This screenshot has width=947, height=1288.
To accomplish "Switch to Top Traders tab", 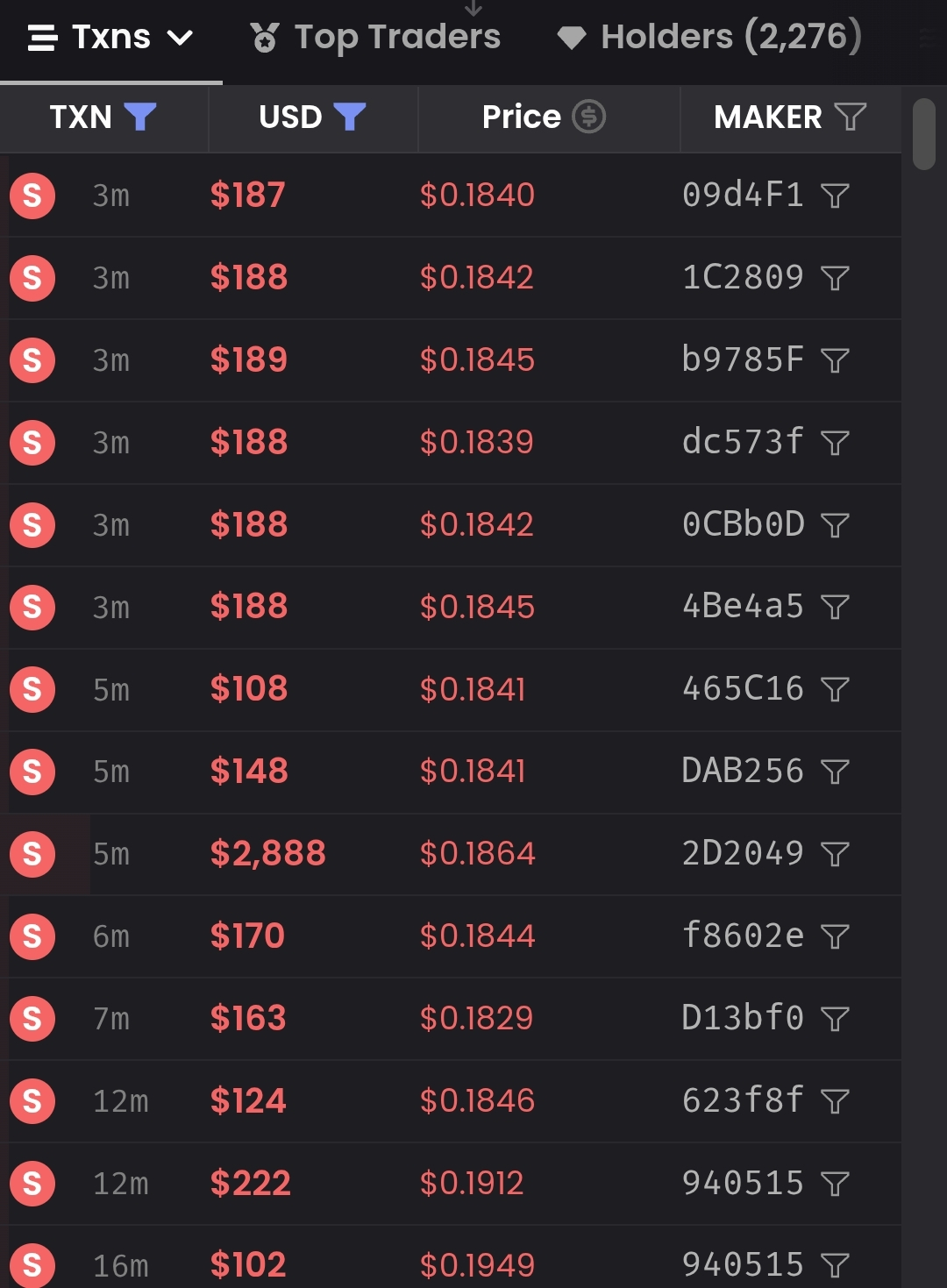I will pos(375,37).
